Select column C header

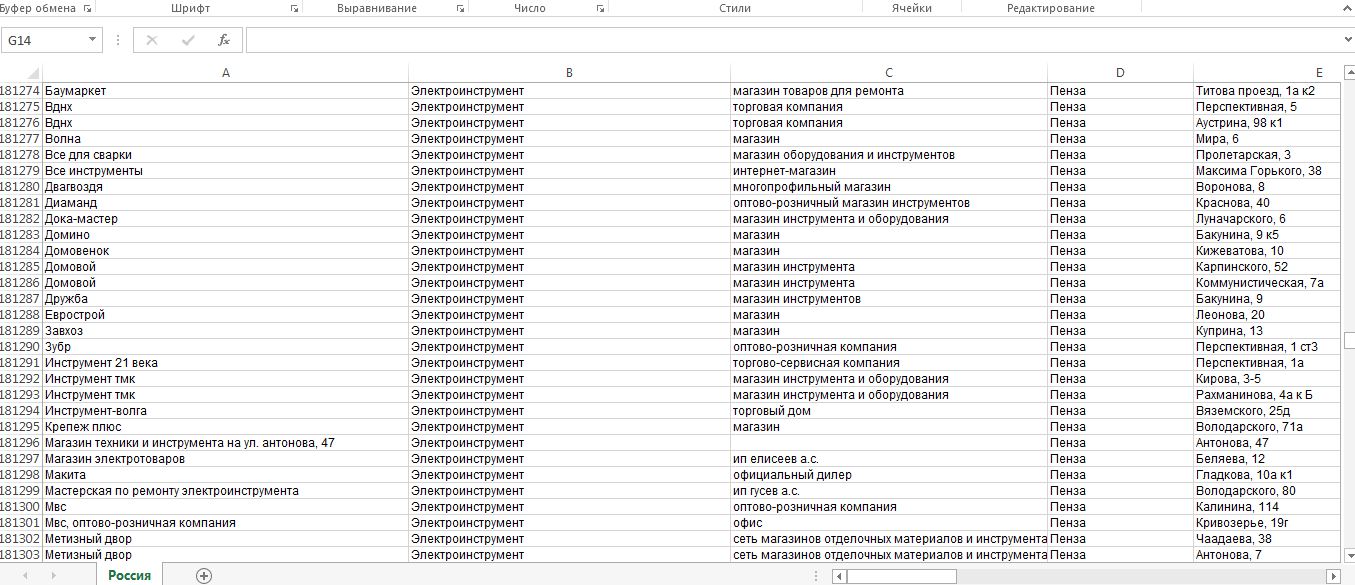[x=888, y=73]
